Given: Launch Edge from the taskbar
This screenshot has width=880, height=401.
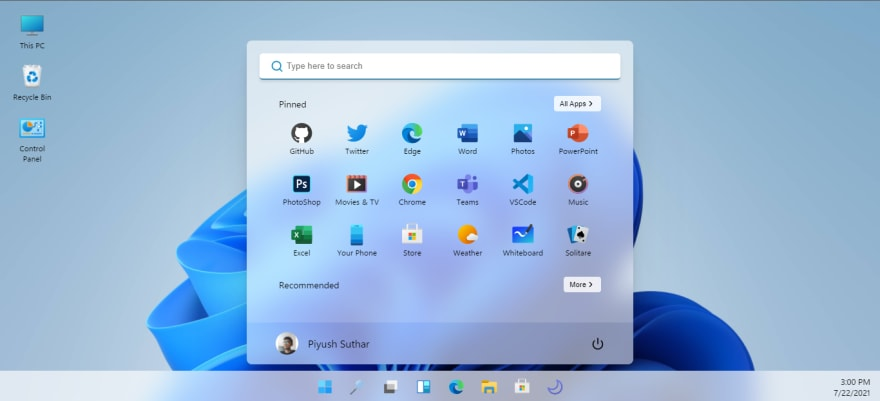Looking at the screenshot, I should point(456,386).
